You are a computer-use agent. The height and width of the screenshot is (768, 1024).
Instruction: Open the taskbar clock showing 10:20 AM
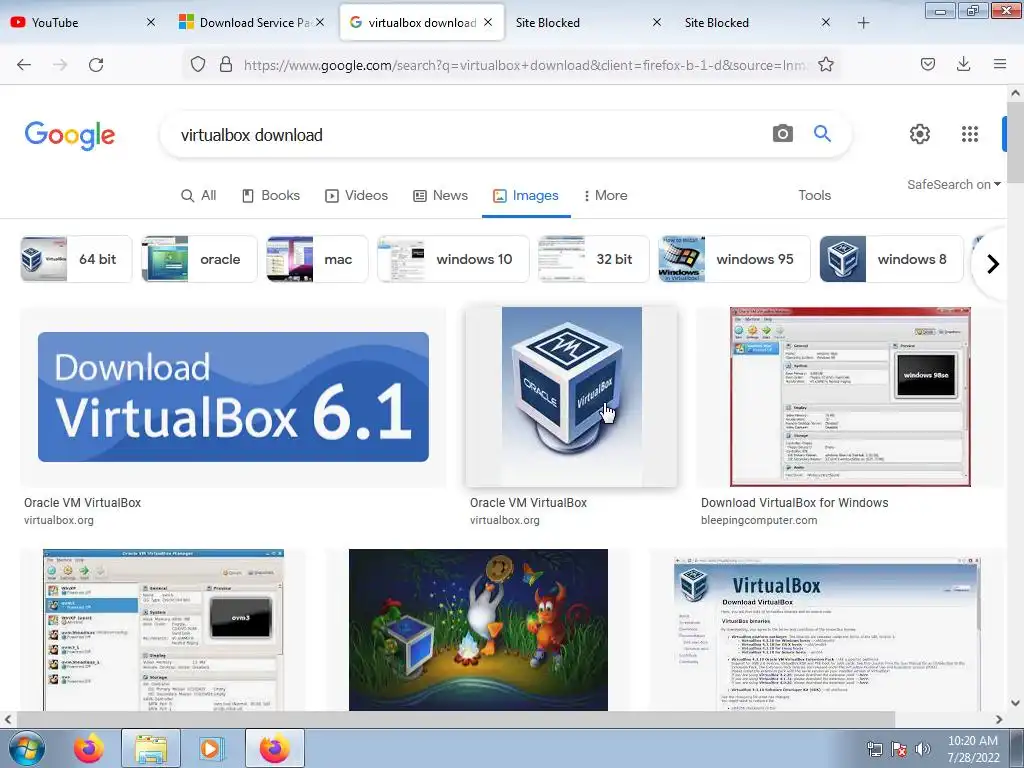tap(973, 749)
